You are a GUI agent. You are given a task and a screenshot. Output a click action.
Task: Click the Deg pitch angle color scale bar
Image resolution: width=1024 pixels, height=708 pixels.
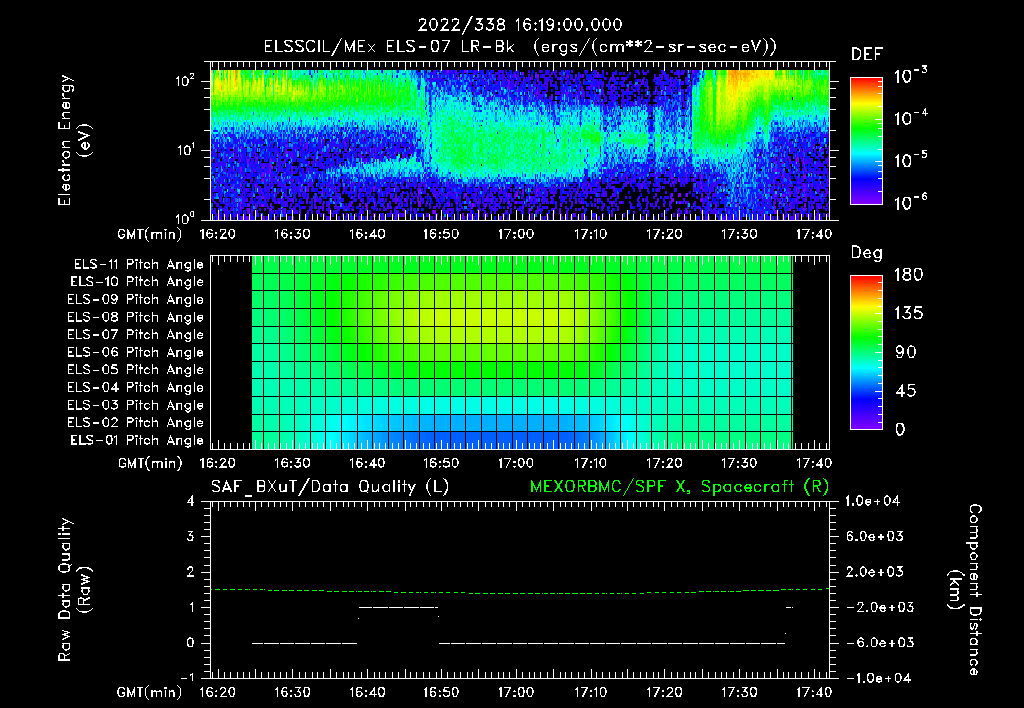click(867, 352)
